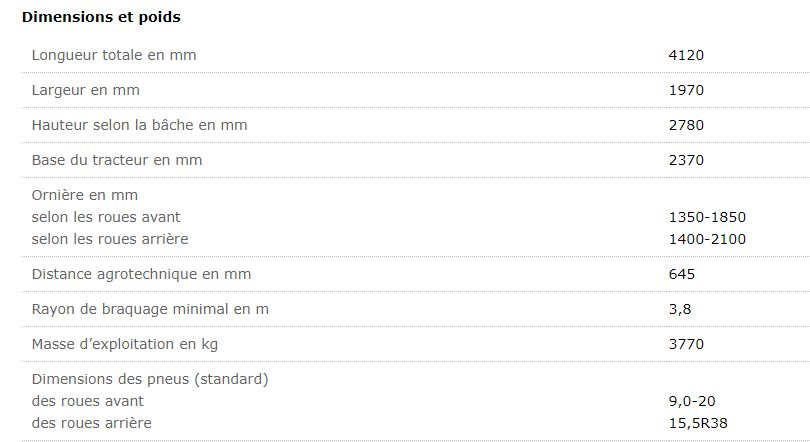
Task: Click the total length value 4120
Action: [x=686, y=55]
